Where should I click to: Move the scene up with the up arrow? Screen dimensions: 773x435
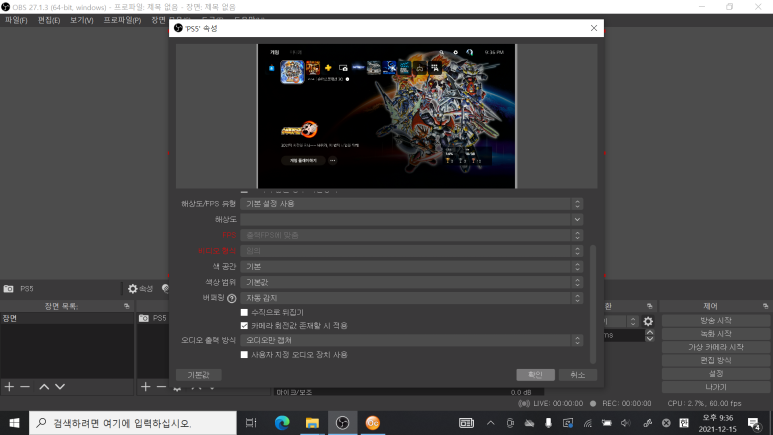(44, 387)
